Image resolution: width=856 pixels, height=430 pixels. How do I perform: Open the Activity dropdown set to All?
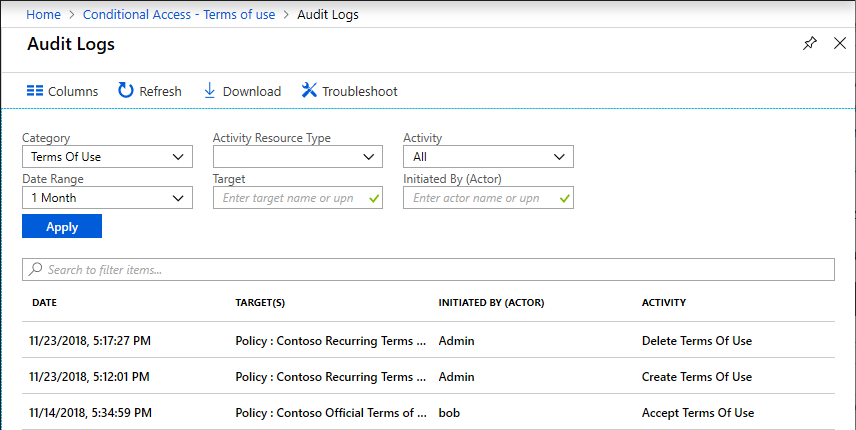point(488,157)
